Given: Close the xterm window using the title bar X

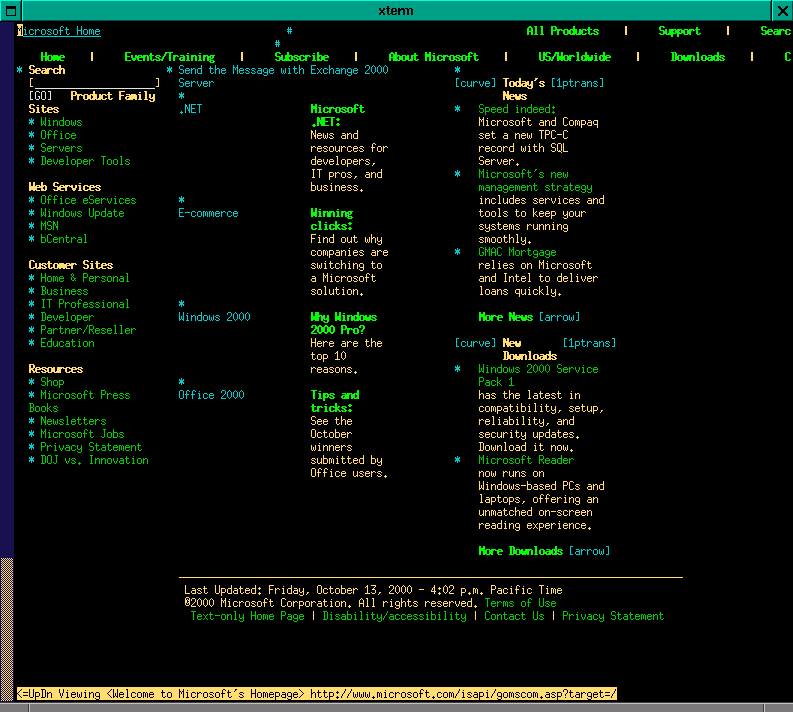Looking at the screenshot, I should tap(782, 10).
